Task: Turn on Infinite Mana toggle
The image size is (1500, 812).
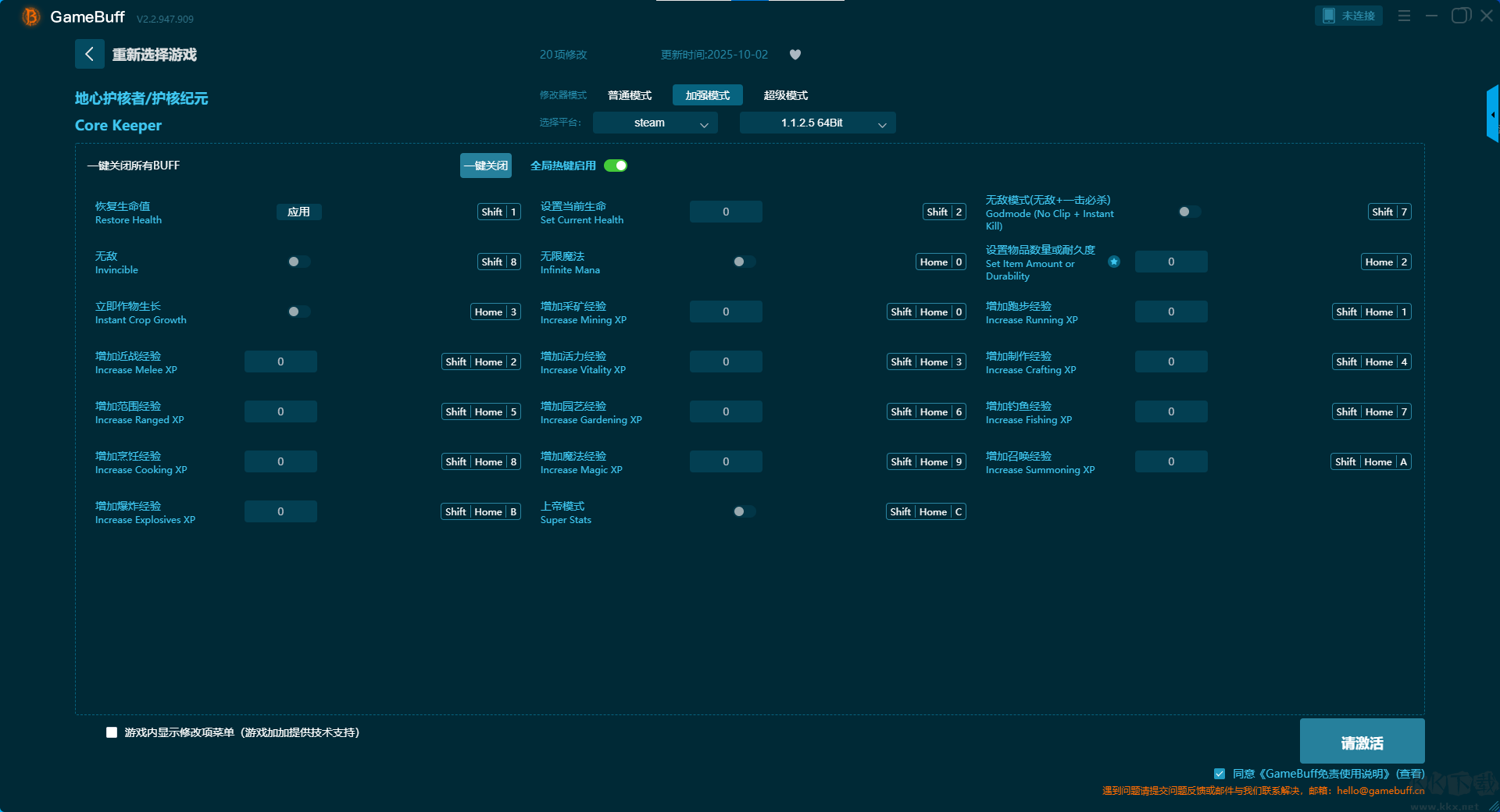Action: coord(744,262)
